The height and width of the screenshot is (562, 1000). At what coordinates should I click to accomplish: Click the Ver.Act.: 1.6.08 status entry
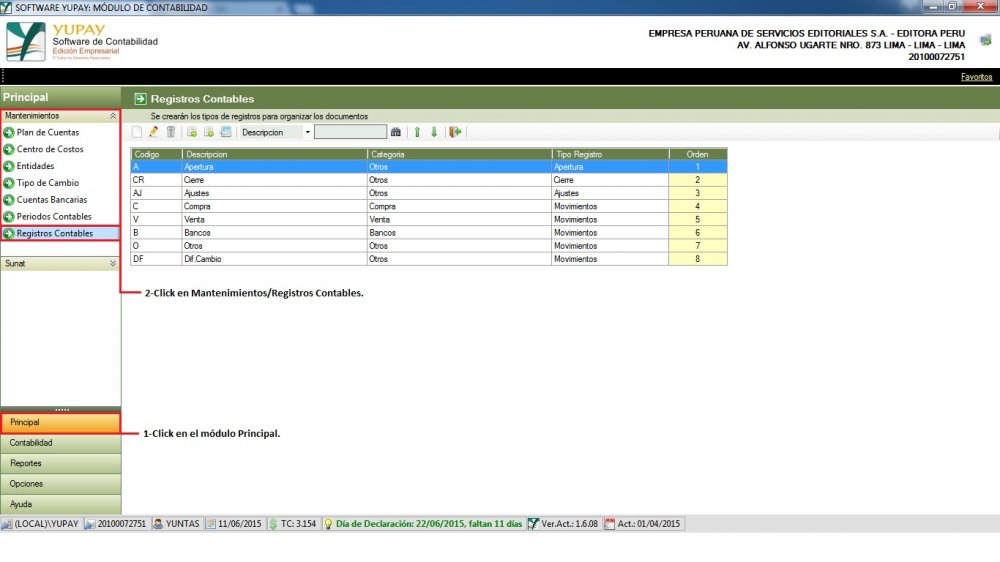point(564,524)
